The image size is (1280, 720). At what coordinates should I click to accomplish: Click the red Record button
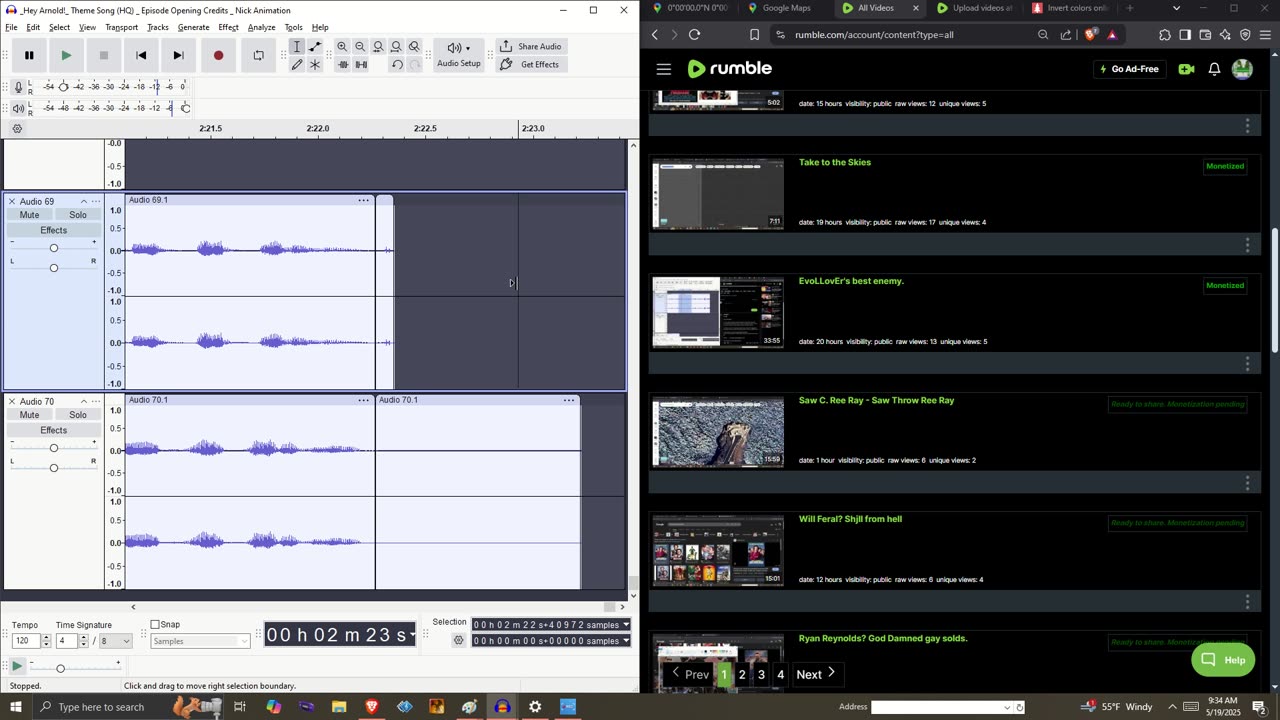[x=218, y=56]
